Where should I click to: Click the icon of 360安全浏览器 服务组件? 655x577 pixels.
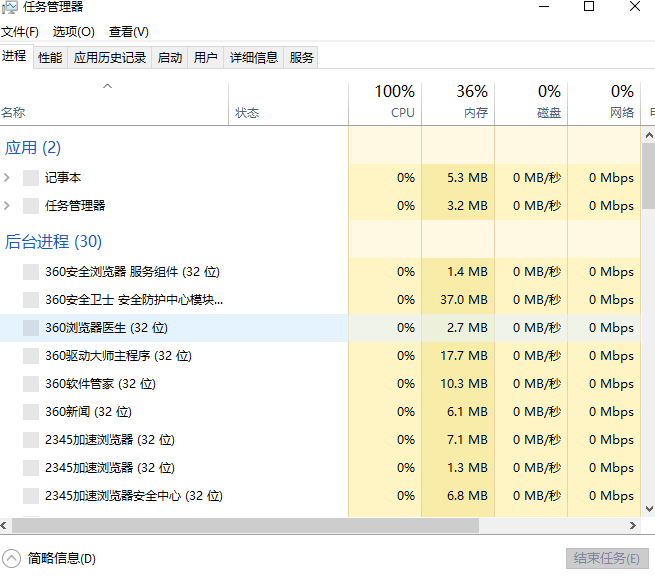pyautogui.click(x=31, y=272)
